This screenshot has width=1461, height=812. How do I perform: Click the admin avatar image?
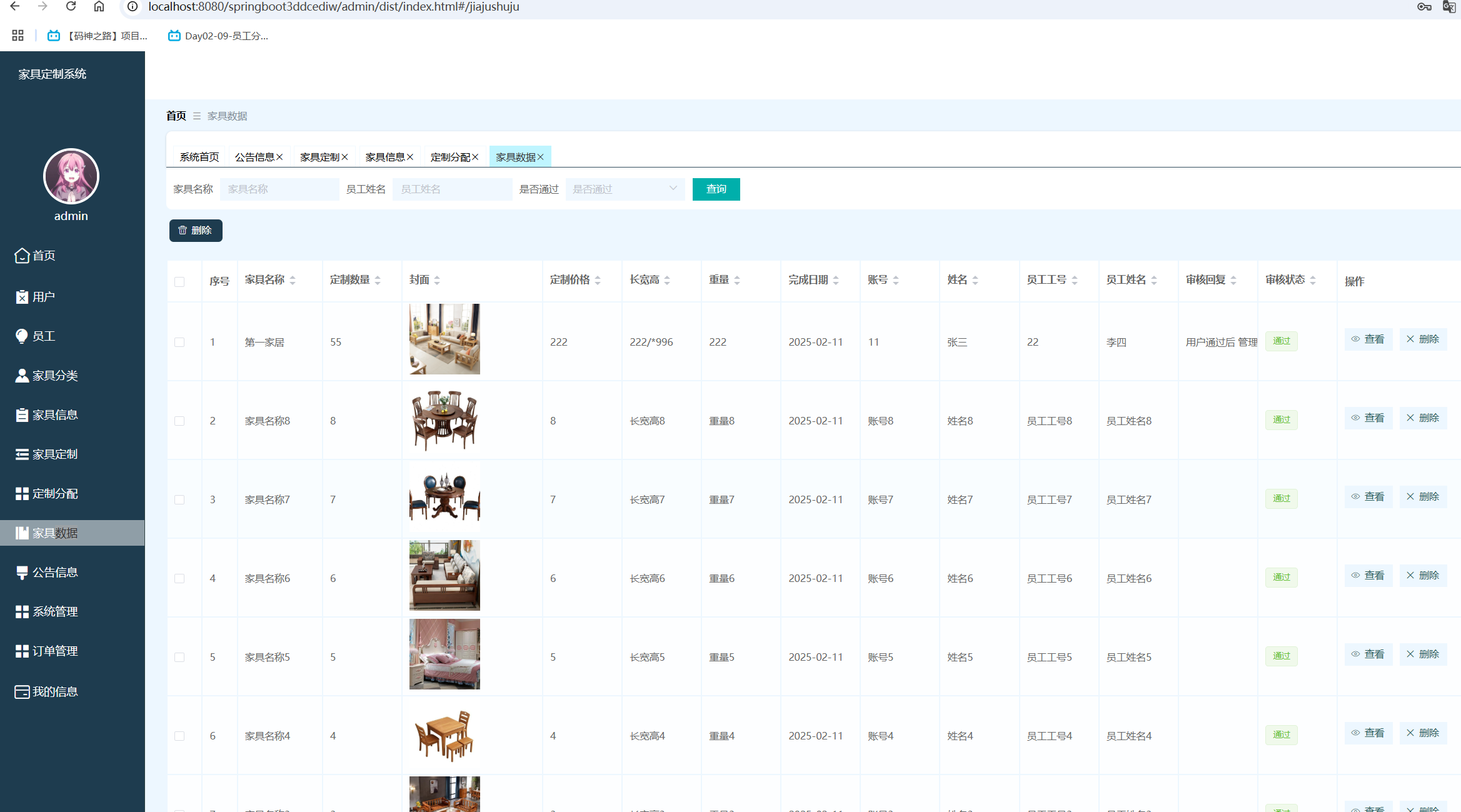point(71,177)
